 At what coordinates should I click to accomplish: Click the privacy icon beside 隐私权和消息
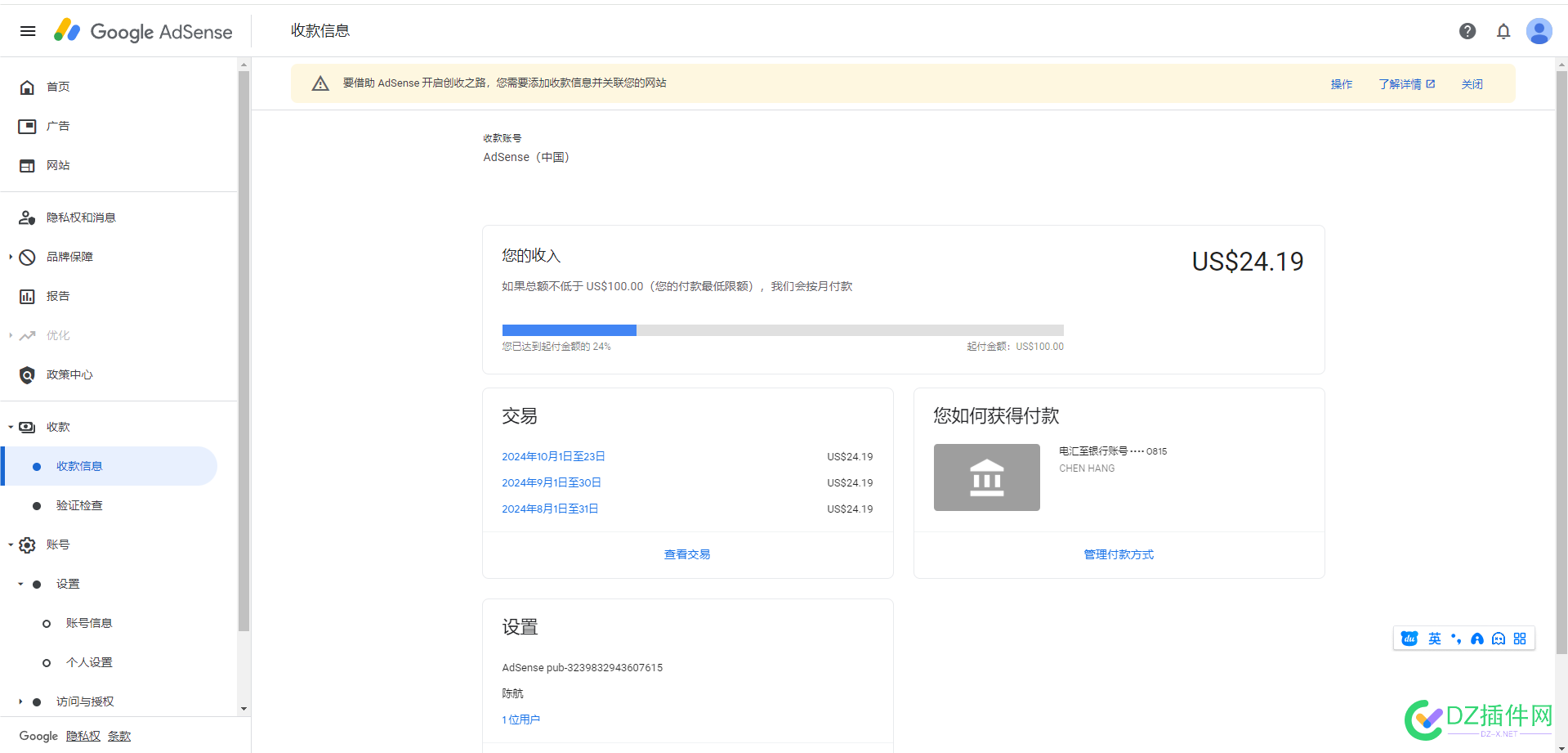click(27, 217)
